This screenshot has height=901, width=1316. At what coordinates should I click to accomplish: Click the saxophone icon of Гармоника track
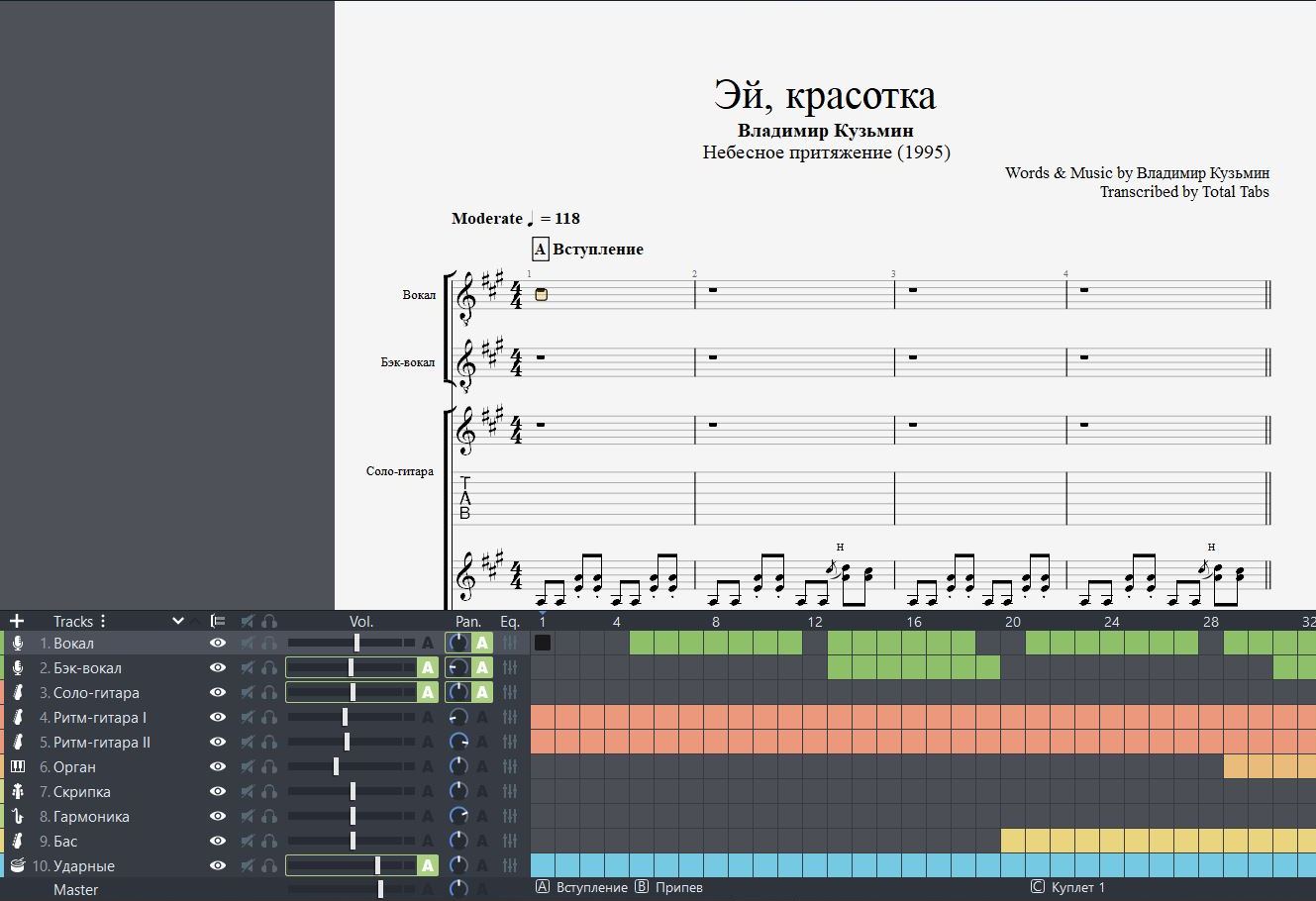[x=18, y=816]
